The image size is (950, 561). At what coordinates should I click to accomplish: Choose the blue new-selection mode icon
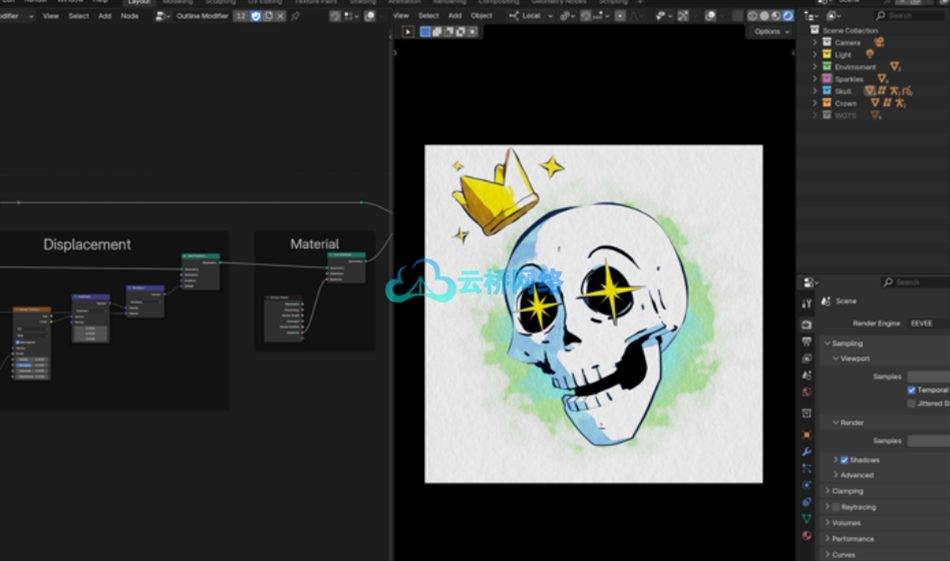click(425, 32)
